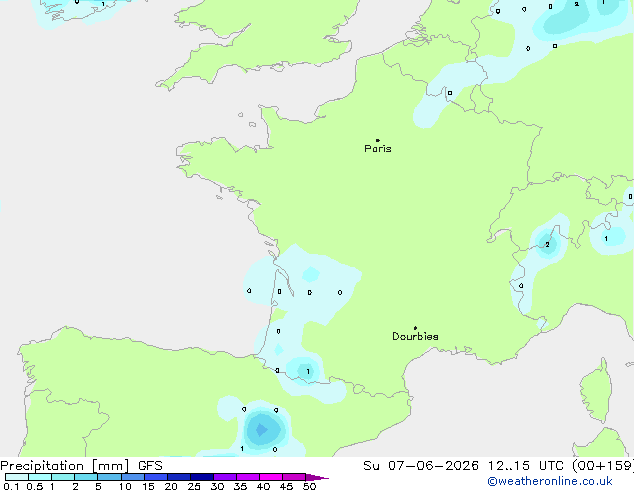Pick the 10–15 mm blue legend swatch
This screenshot has height=490, width=634.
133,477
